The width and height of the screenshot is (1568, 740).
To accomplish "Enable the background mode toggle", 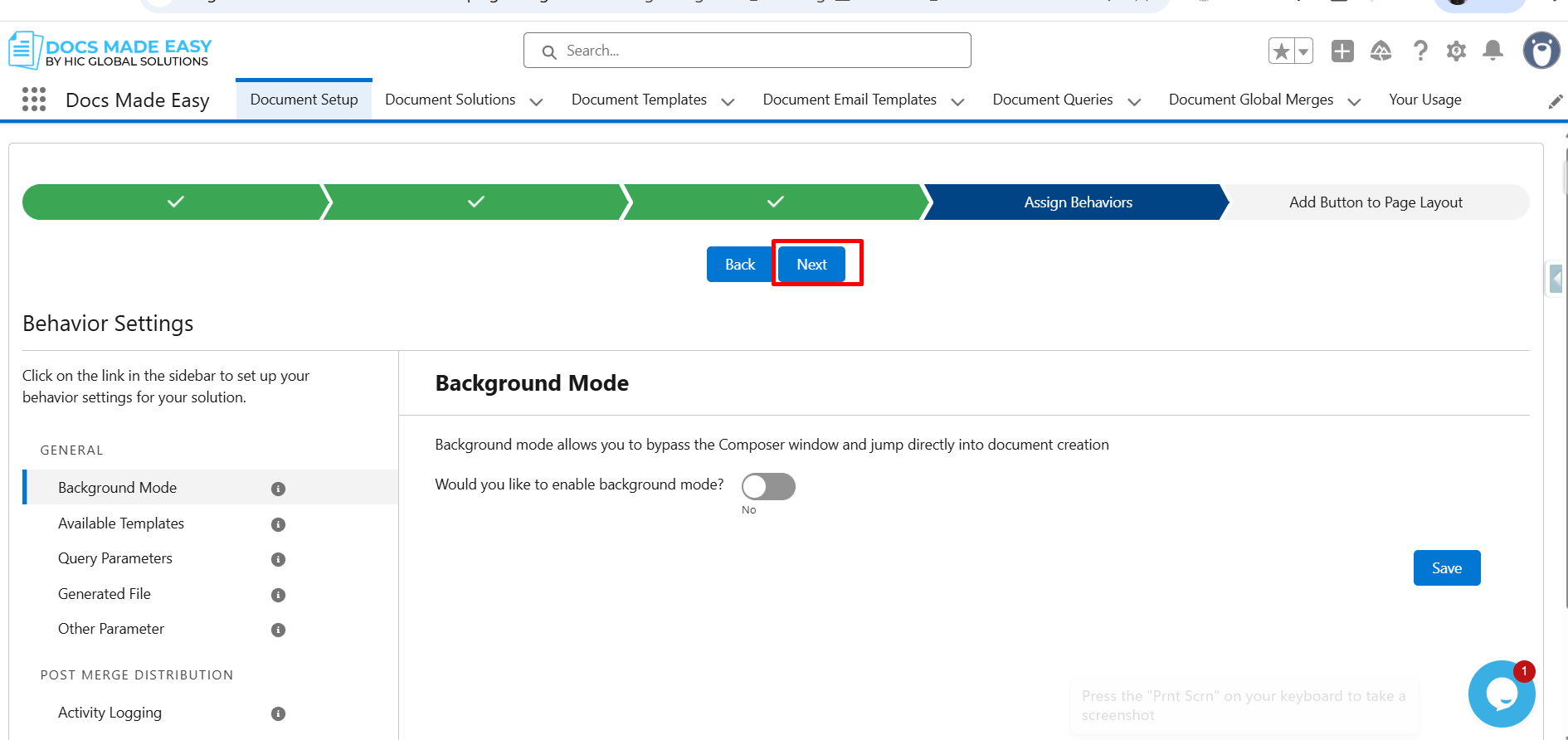I will point(768,487).
